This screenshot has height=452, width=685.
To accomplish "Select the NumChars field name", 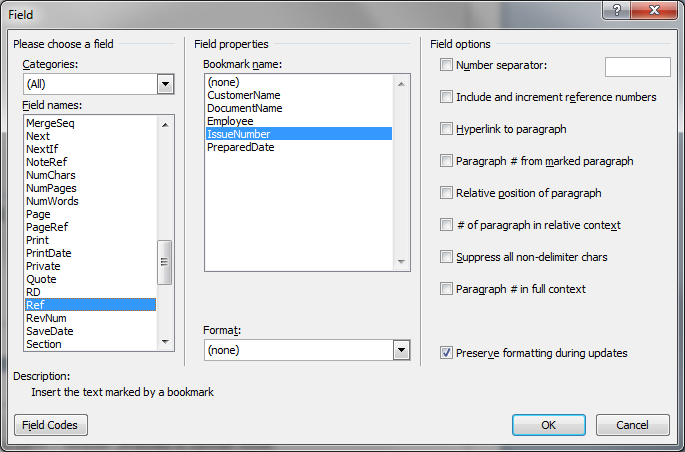I will [90, 175].
